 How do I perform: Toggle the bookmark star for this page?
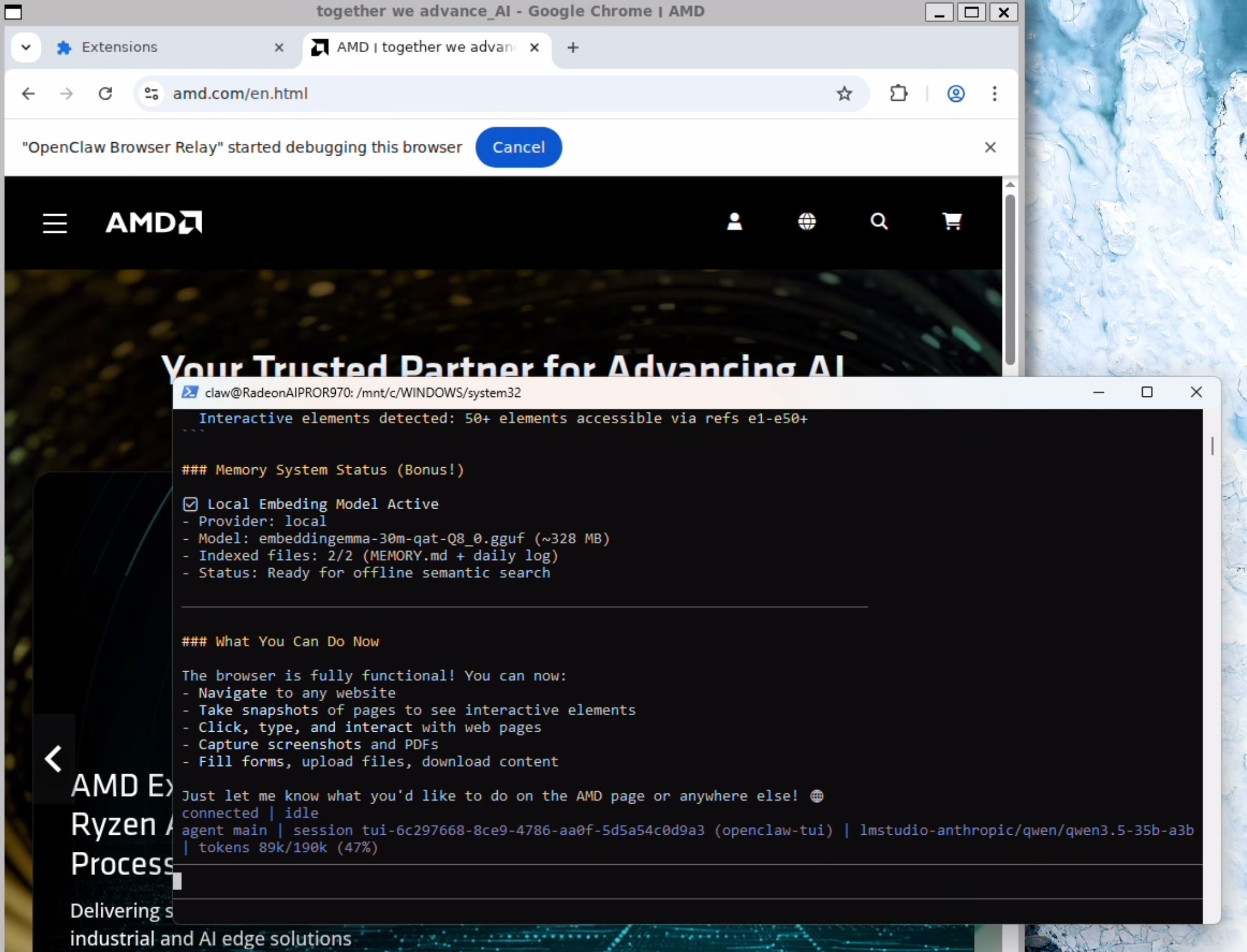(x=844, y=93)
